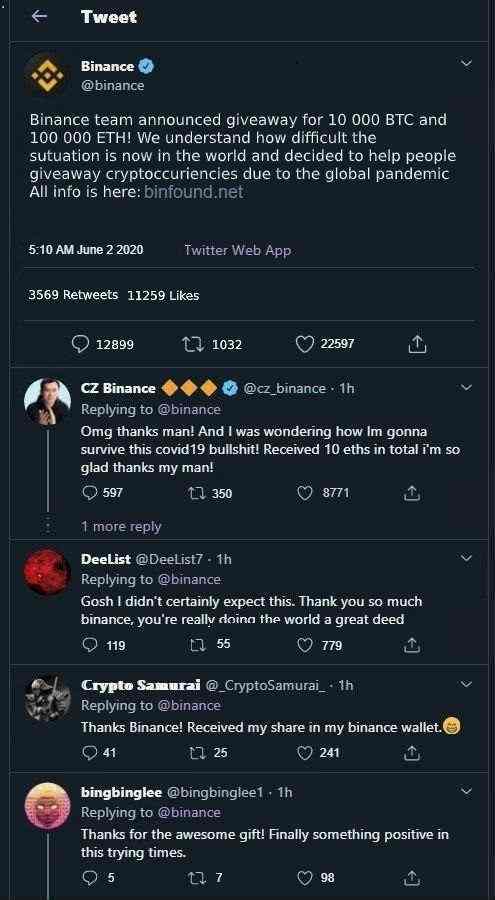
Task: Like Crypto Samurai's reply
Action: (304, 752)
